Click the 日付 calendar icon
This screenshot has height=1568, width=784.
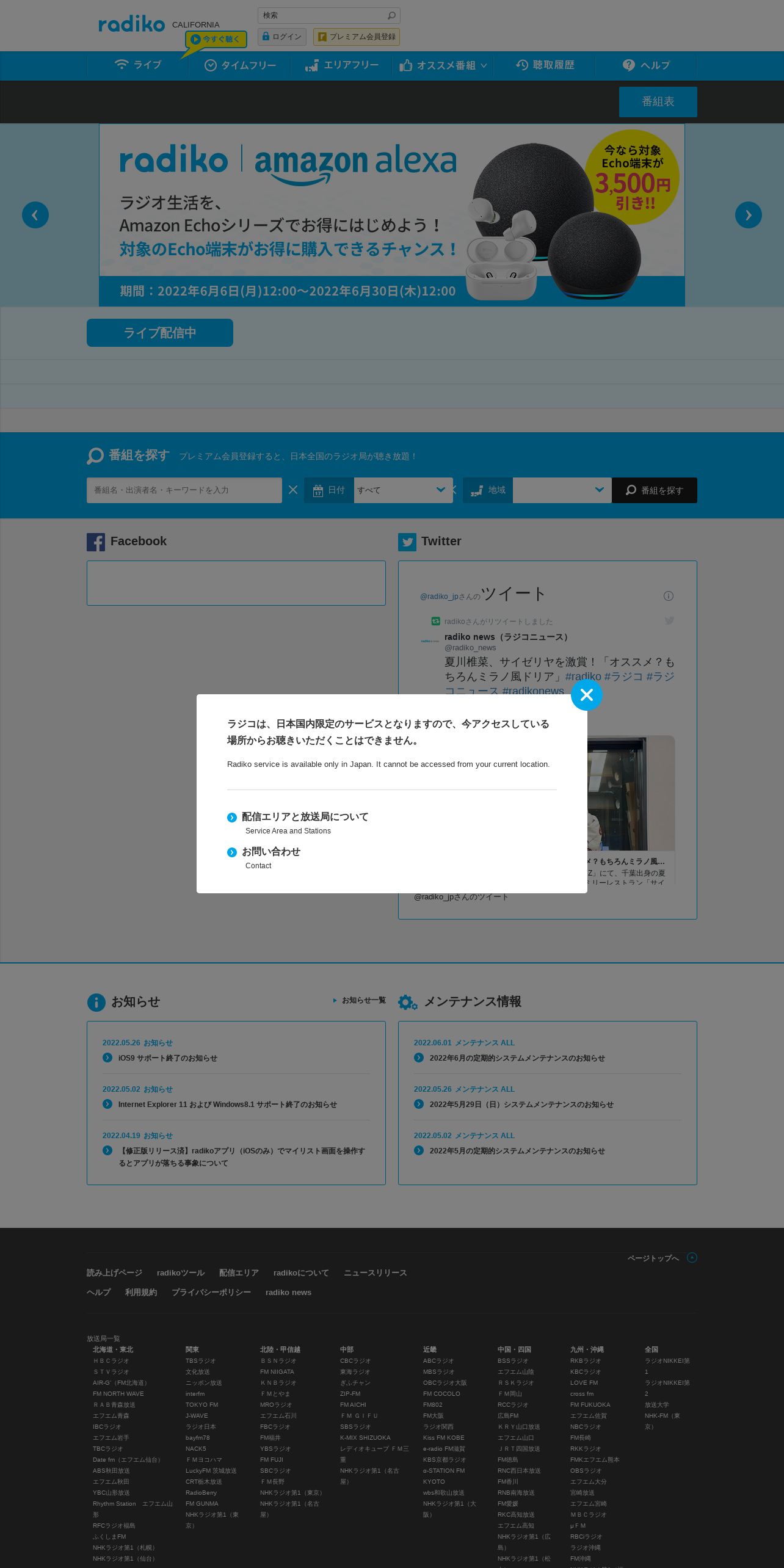(x=318, y=491)
